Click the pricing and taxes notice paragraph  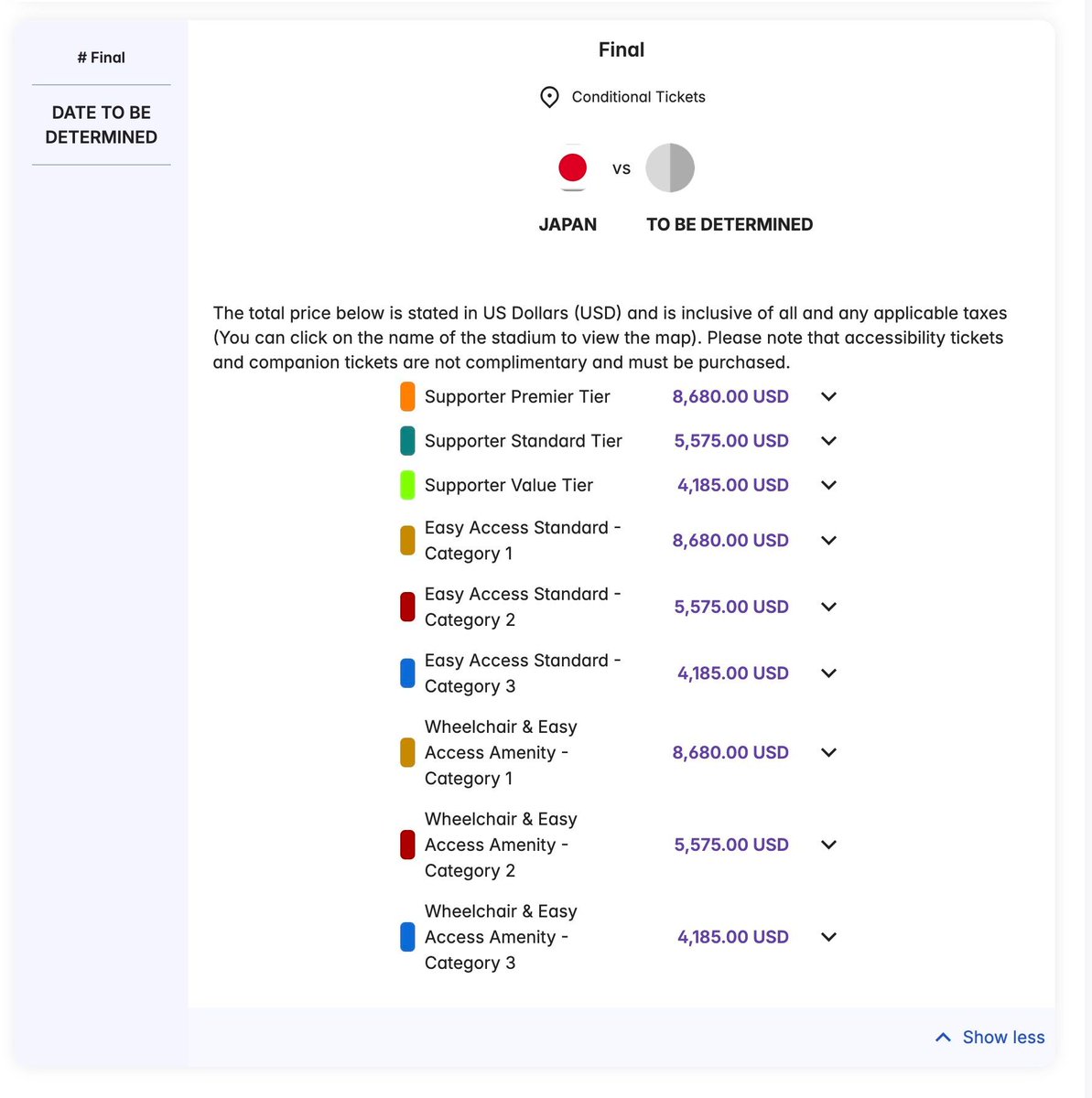610,338
